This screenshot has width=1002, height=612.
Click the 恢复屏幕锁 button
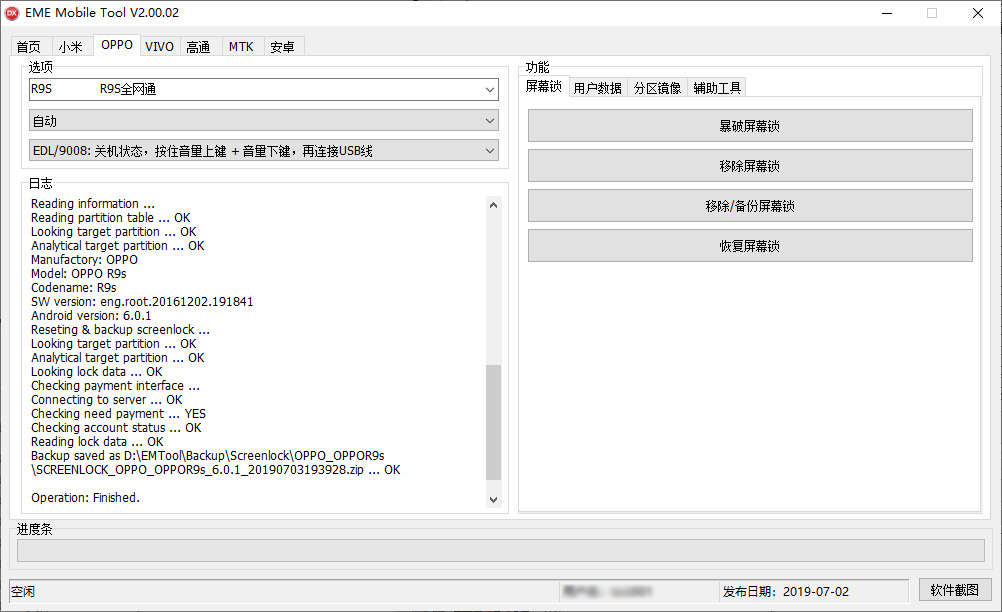click(x=750, y=246)
